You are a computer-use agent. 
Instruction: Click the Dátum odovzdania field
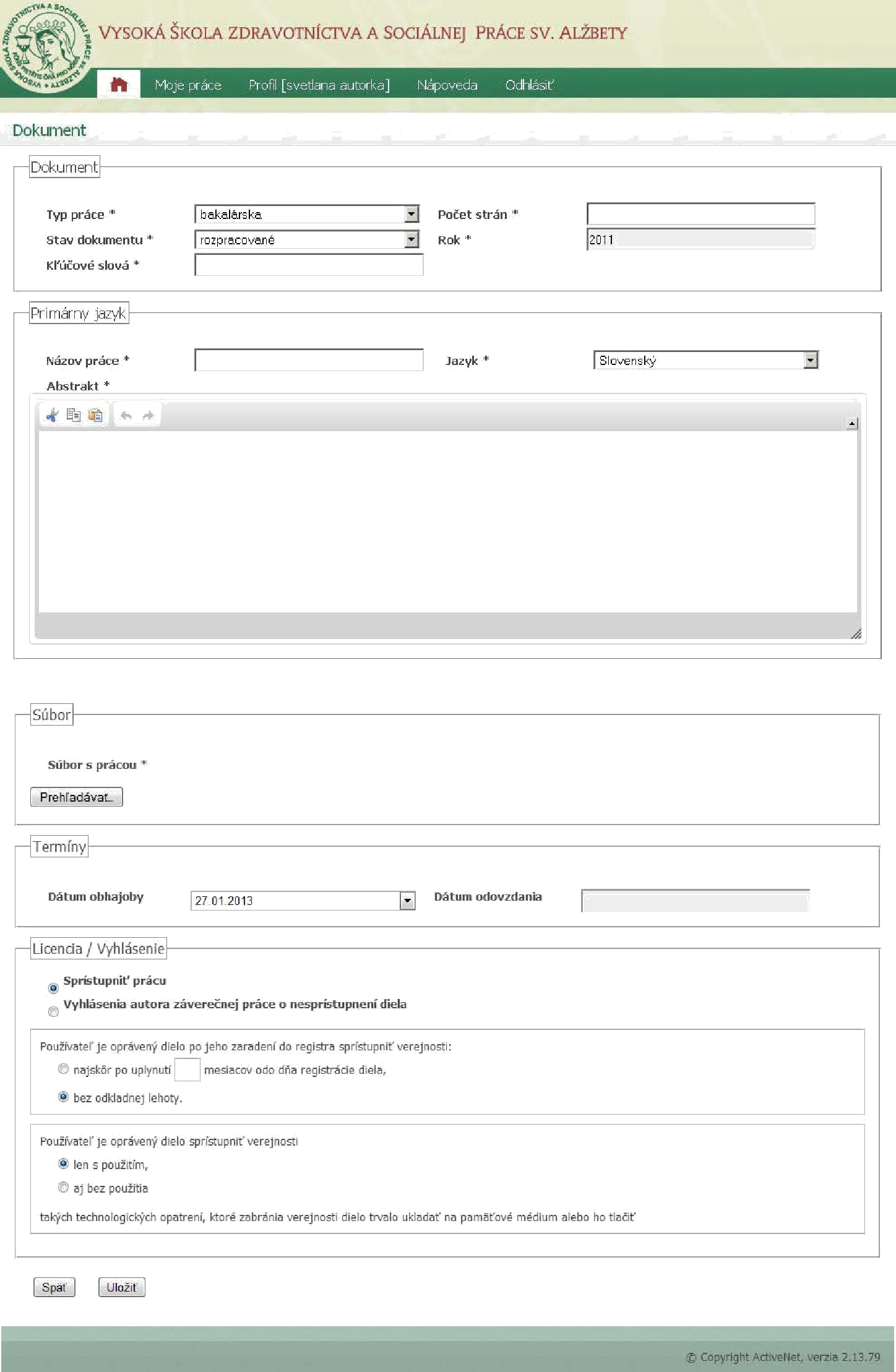[x=696, y=901]
